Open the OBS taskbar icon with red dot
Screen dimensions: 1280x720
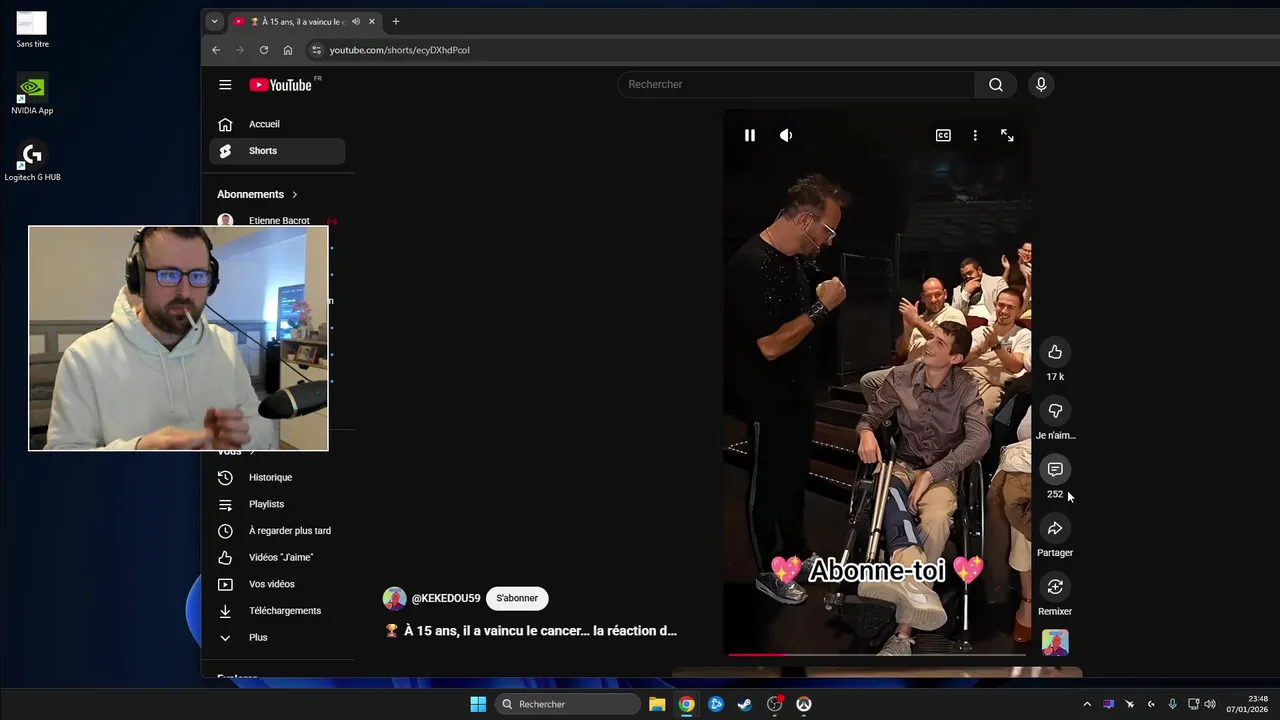(774, 704)
